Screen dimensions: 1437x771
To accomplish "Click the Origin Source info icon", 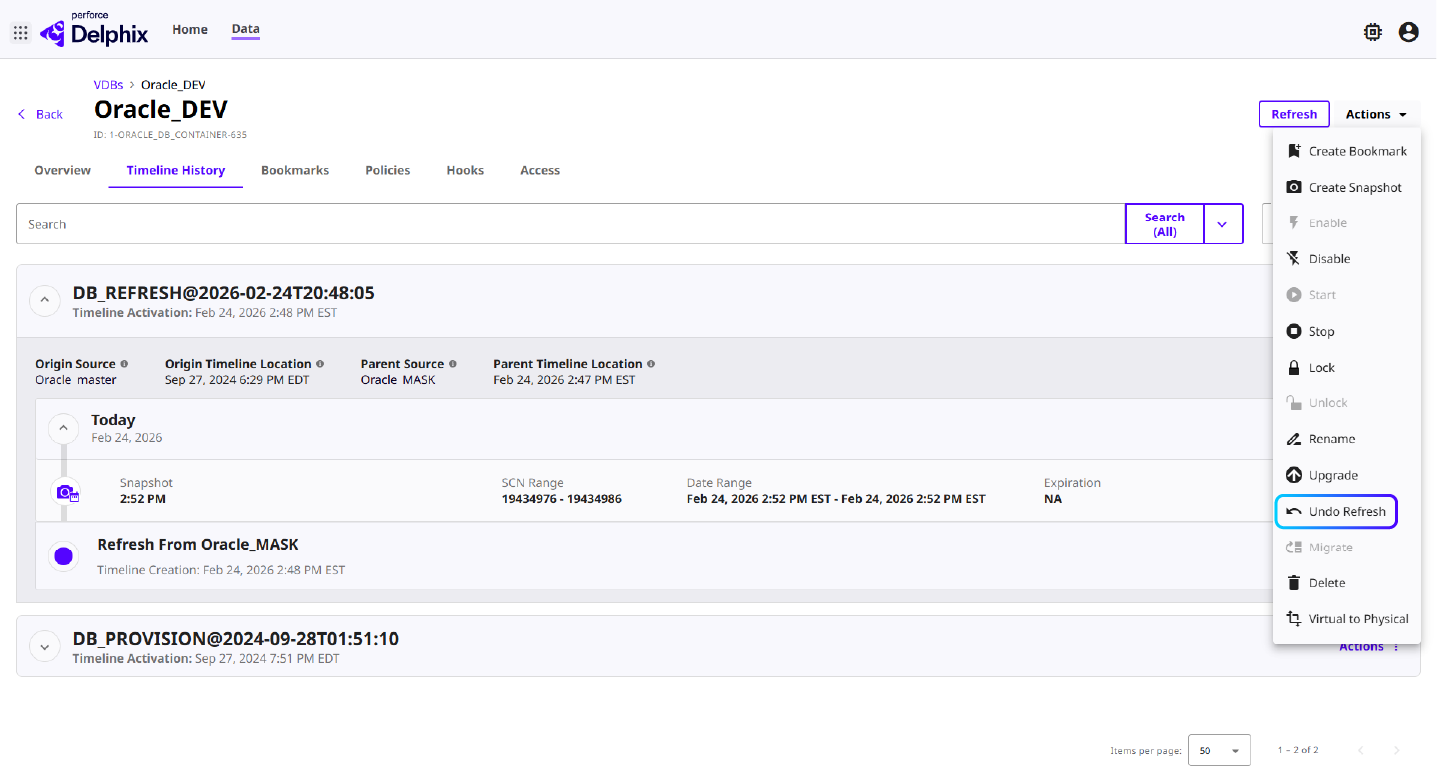I will (x=124, y=364).
